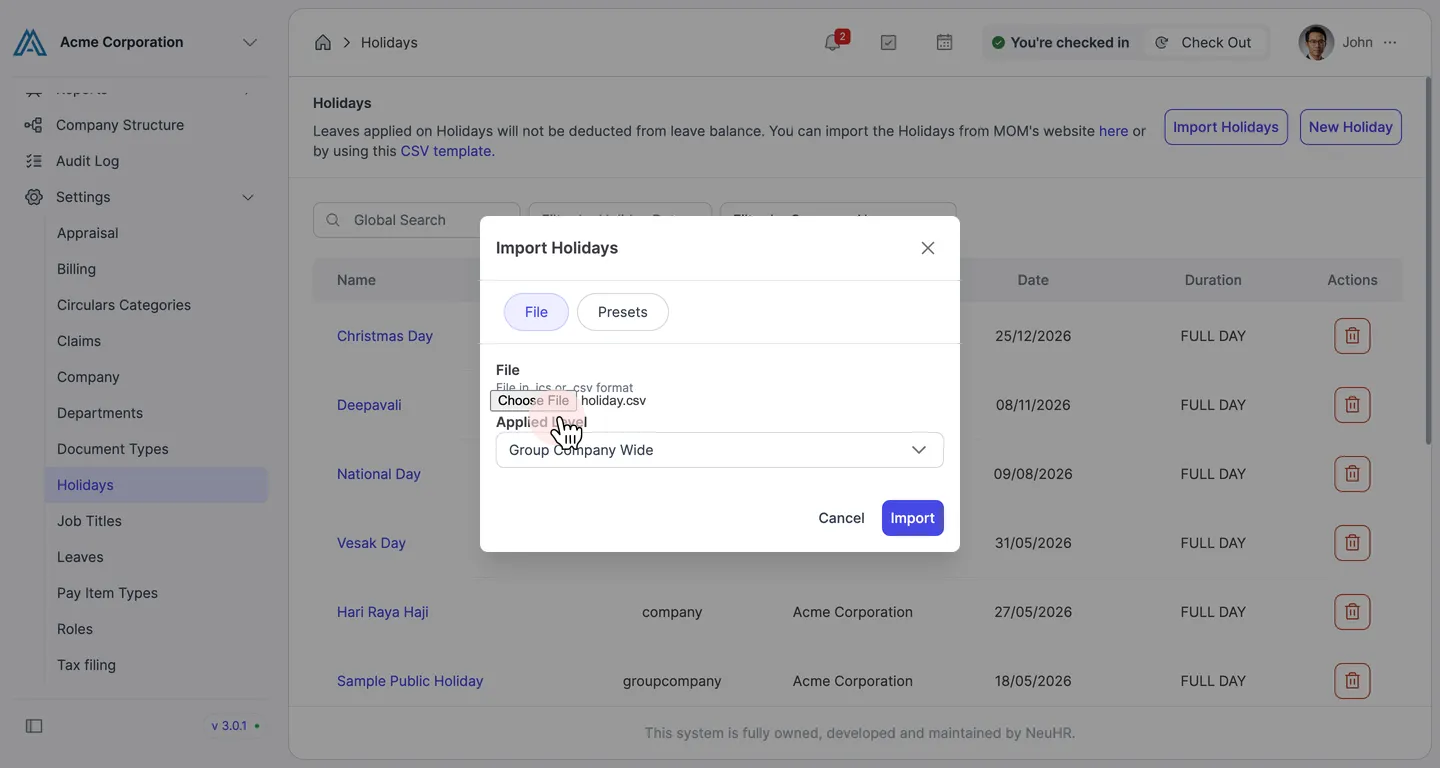The height and width of the screenshot is (768, 1440).
Task: Click the page vertical scrollbar
Action: 1426,262
